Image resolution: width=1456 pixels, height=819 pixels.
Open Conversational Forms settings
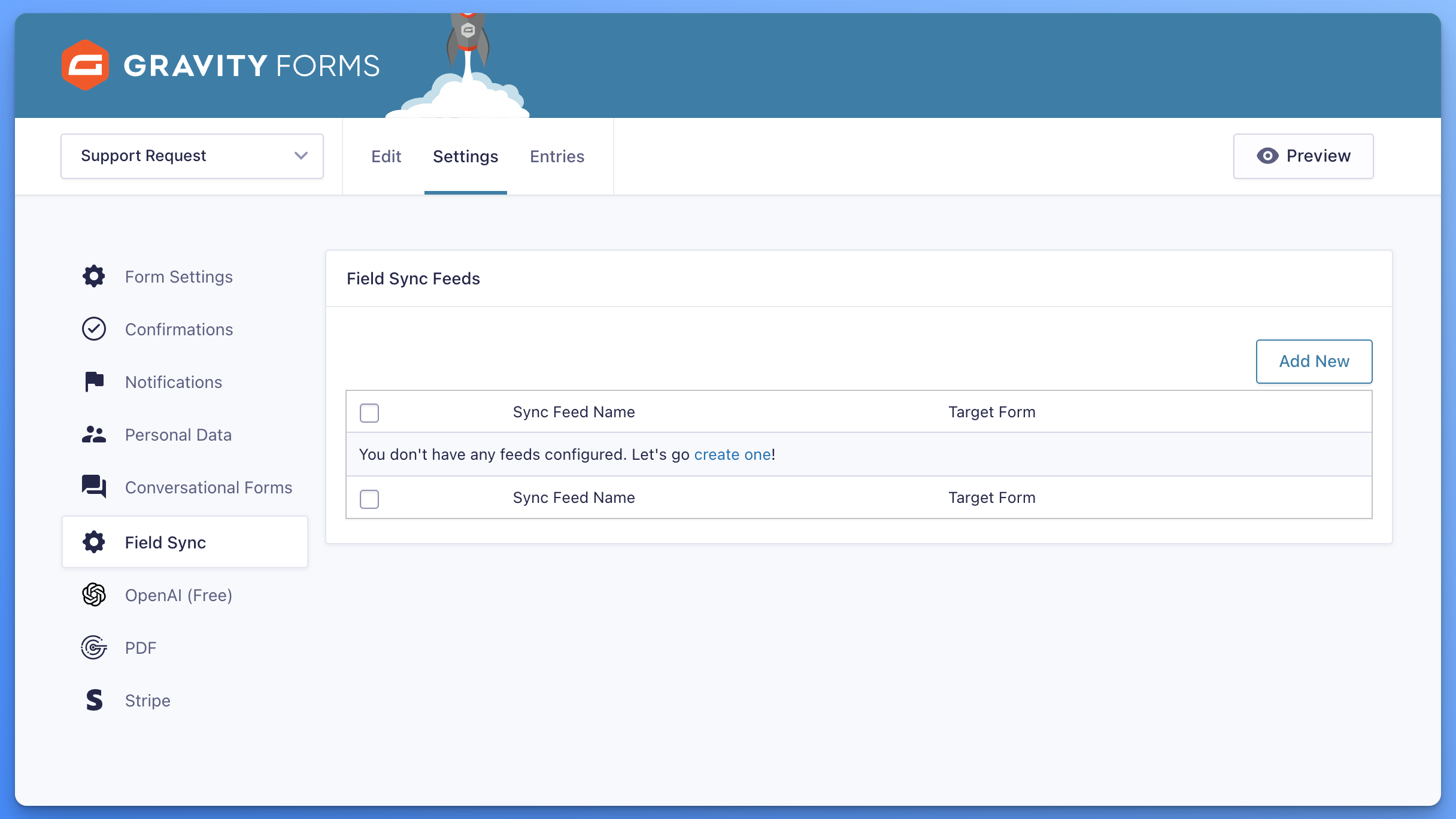point(185,487)
